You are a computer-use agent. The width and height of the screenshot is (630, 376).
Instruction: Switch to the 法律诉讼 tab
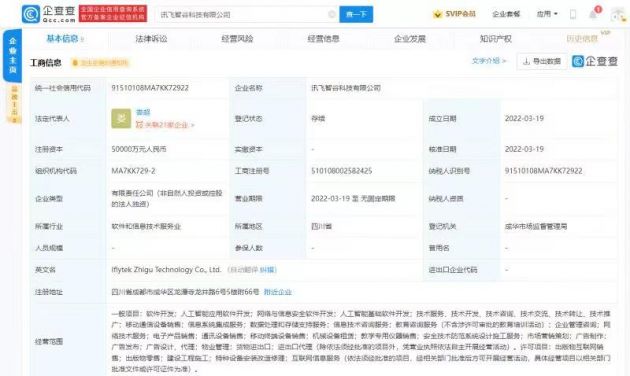(x=151, y=39)
